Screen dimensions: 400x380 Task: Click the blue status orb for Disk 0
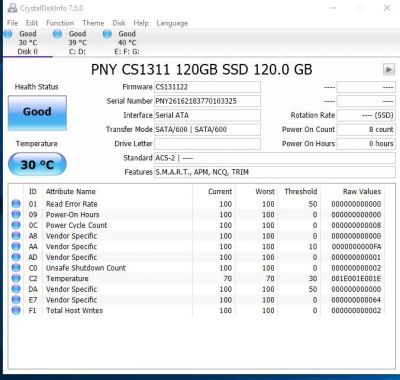pyautogui.click(x=8, y=34)
